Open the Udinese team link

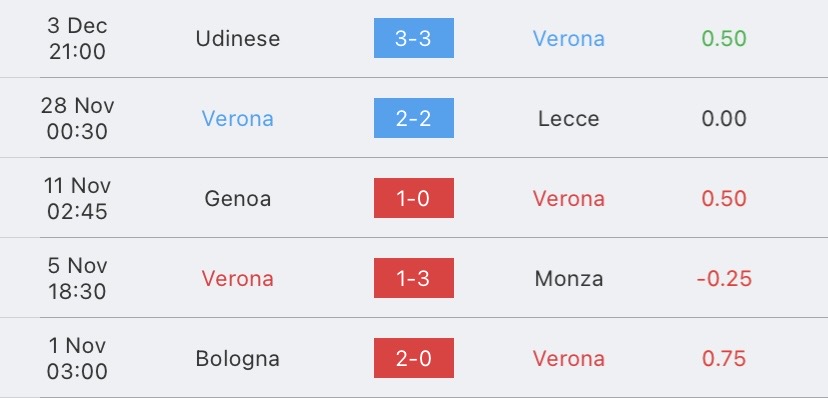[238, 39]
